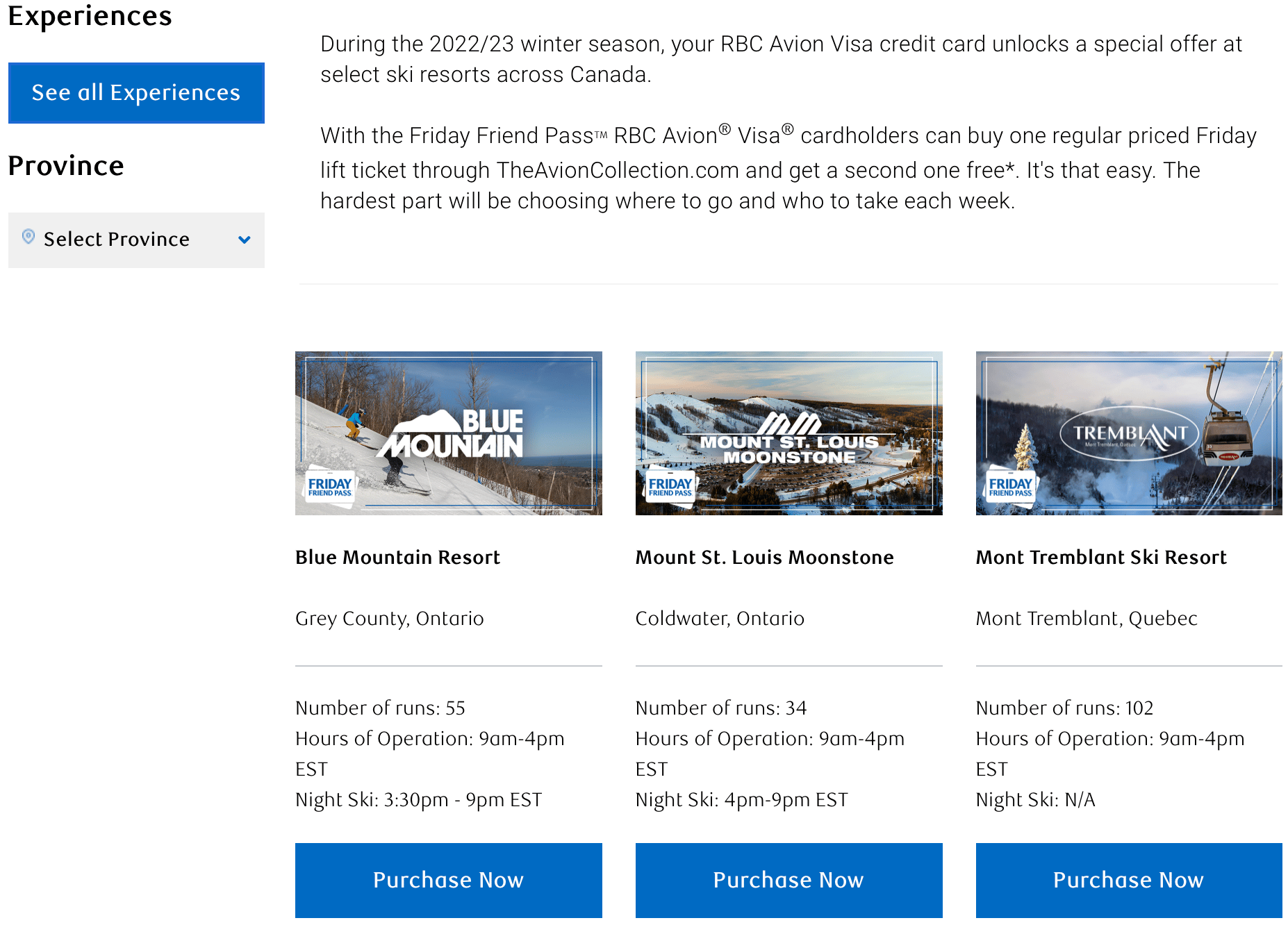Click Friday Friend Pass badge on Tremblant image
This screenshot has height=925, width=1288.
pyautogui.click(x=1010, y=486)
